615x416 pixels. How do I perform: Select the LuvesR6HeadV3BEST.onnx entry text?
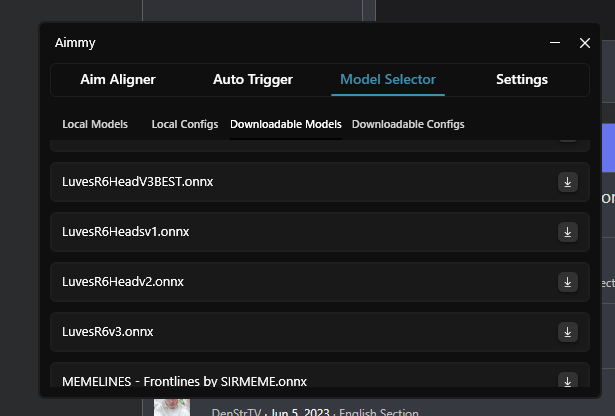[x=138, y=182]
